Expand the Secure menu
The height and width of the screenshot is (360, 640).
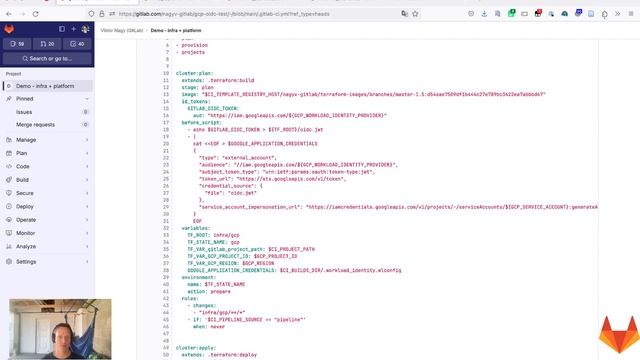[x=47, y=193]
